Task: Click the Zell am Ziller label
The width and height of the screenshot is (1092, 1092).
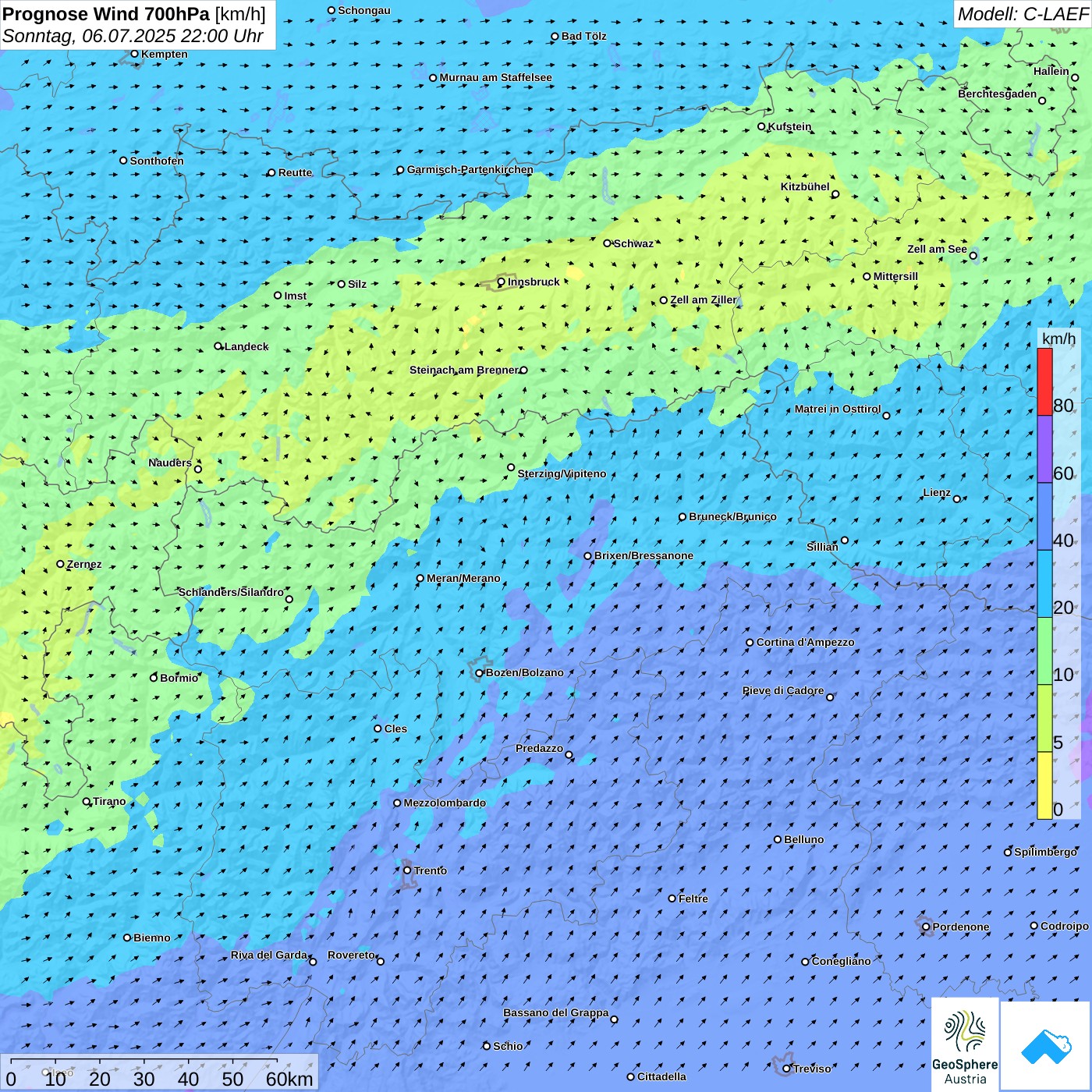Action: pos(704,300)
